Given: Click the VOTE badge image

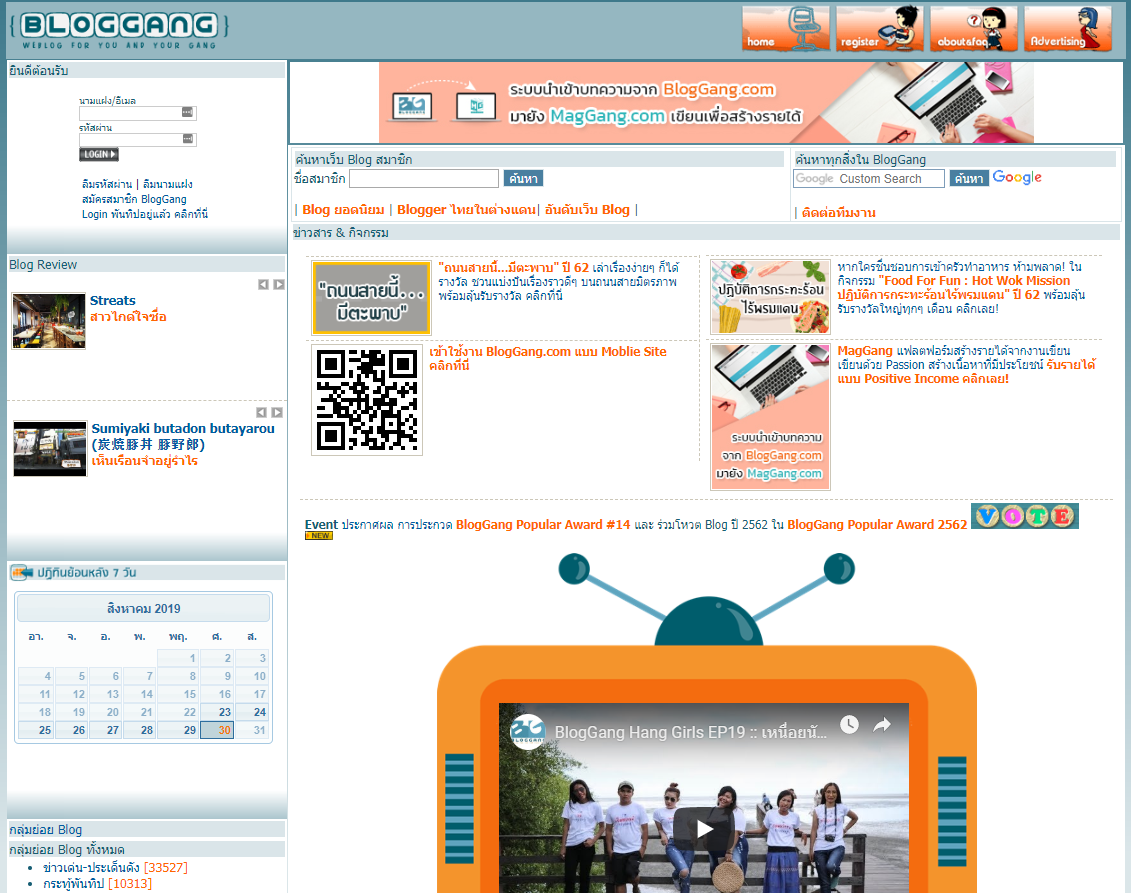Looking at the screenshot, I should click(1024, 516).
